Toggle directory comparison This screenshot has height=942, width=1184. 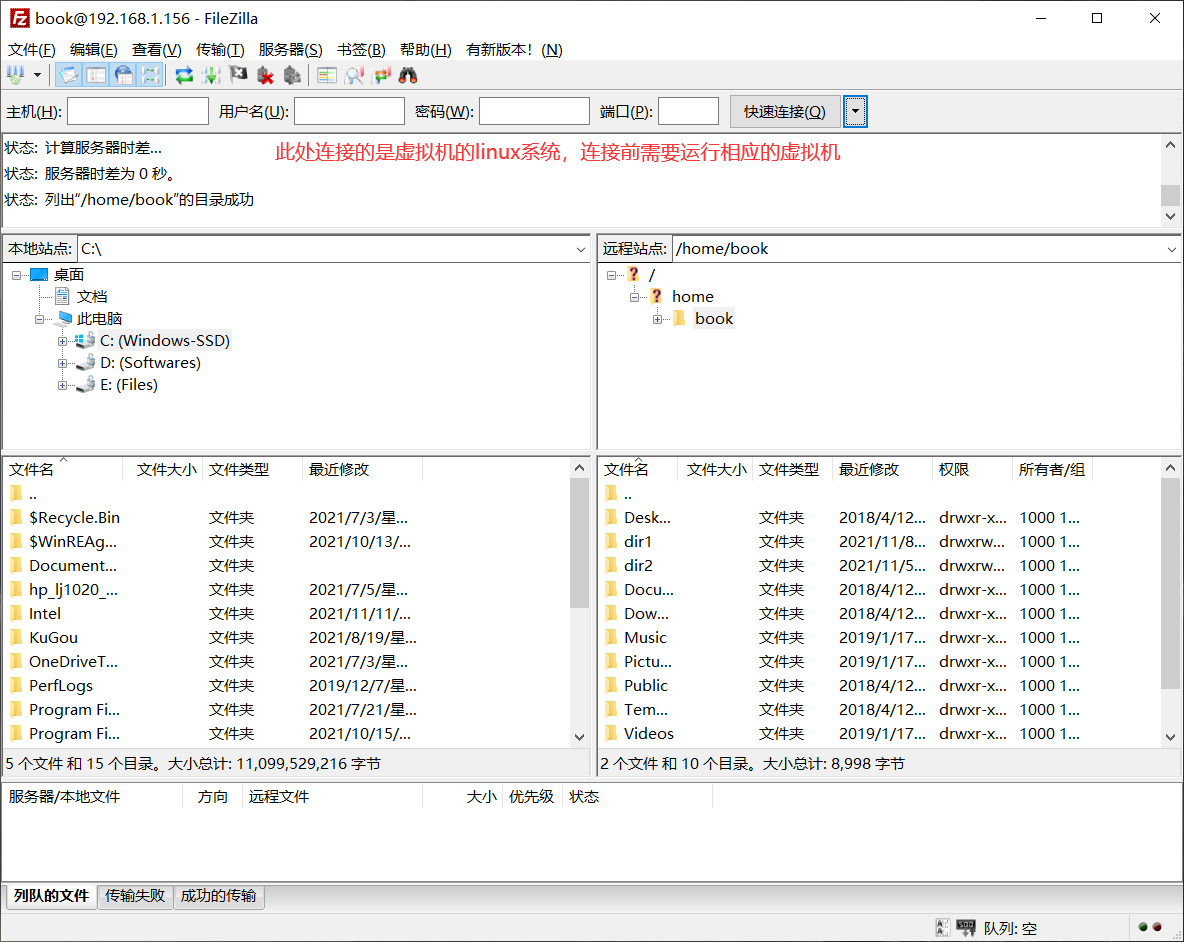click(354, 75)
